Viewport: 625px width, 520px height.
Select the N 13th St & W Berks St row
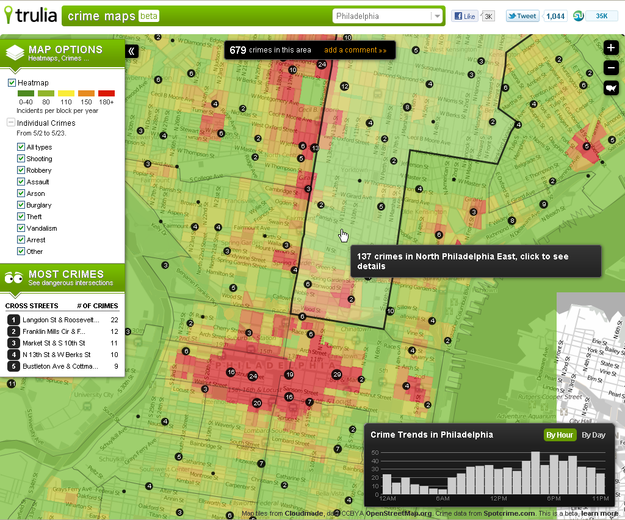click(x=63, y=354)
